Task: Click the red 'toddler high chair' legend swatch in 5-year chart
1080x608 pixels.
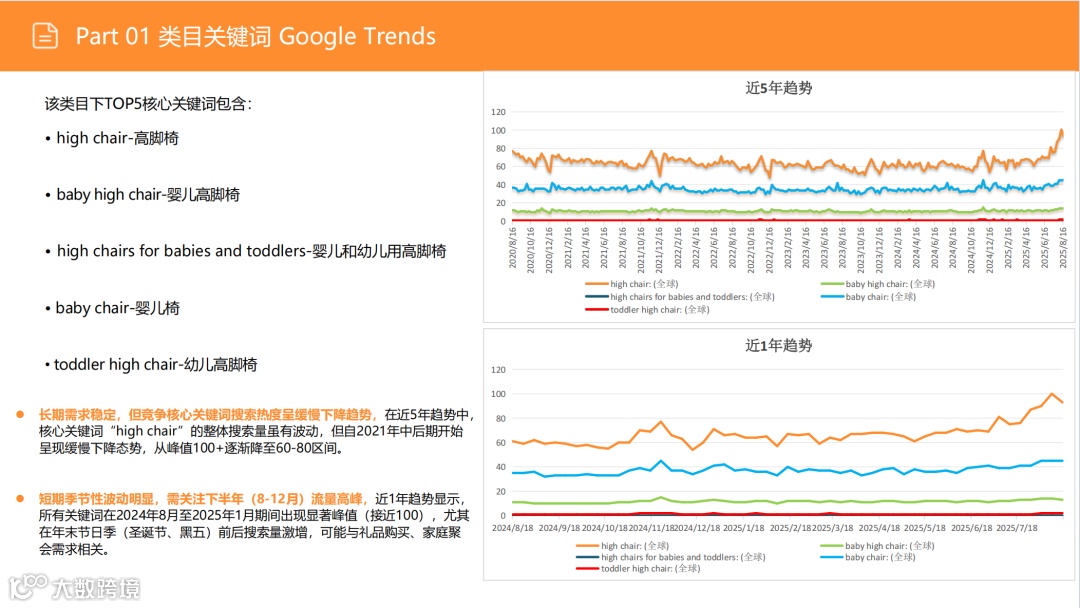Action: pos(596,310)
